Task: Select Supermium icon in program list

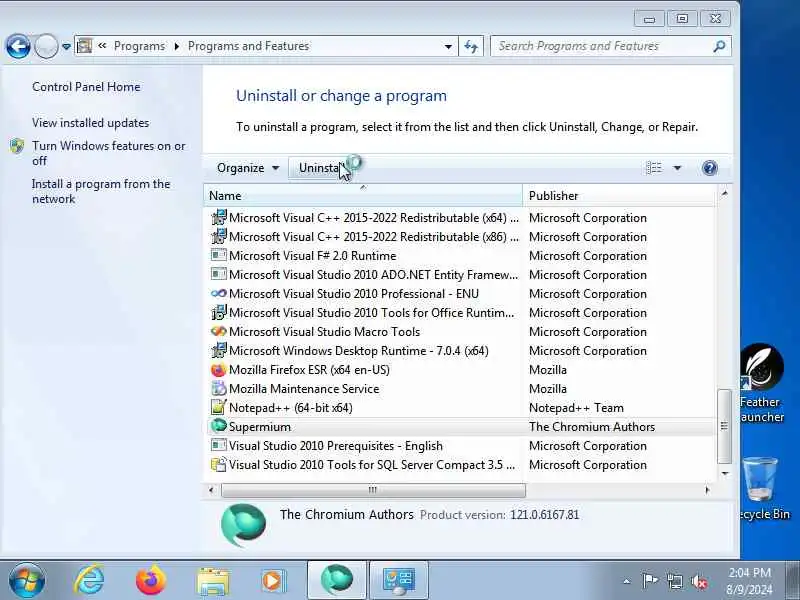Action: [x=218, y=426]
